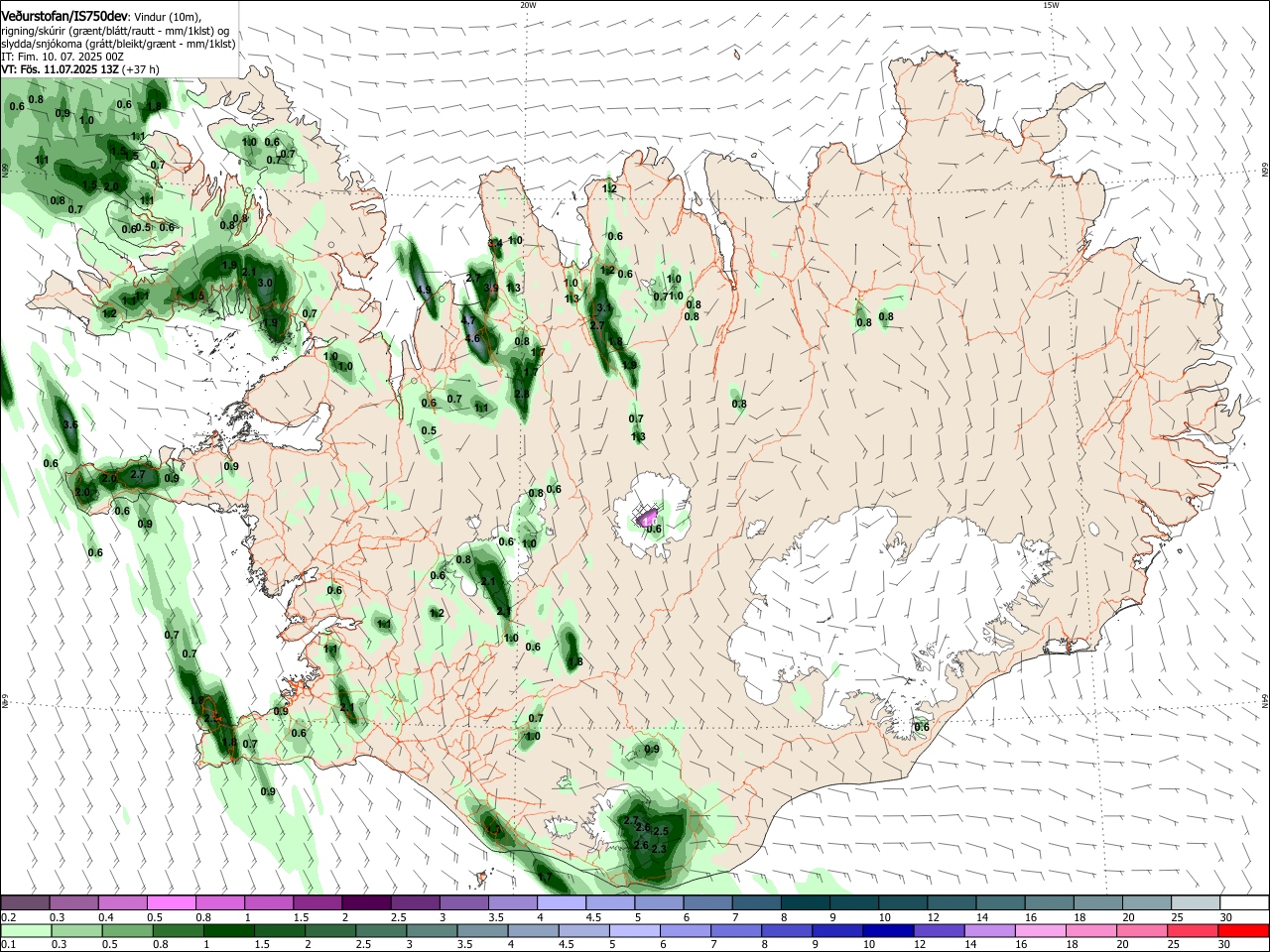
Task: Click the light pink 16–18 rain legend swatch
Action: [x=1041, y=930]
